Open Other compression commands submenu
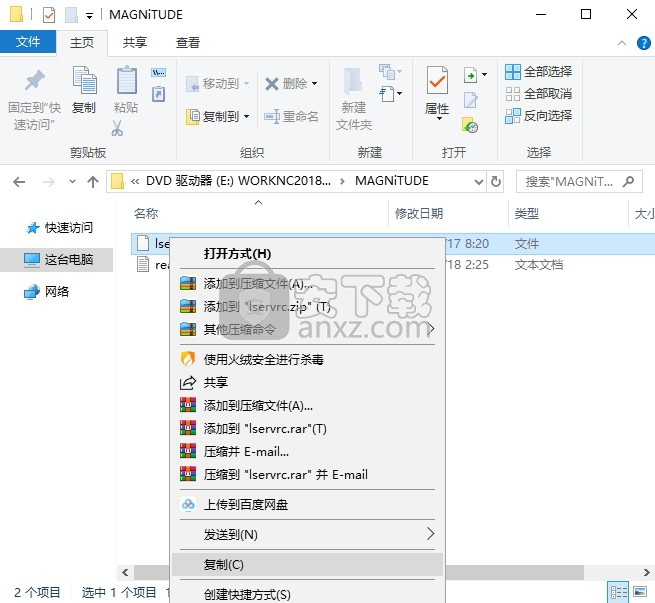 307,329
